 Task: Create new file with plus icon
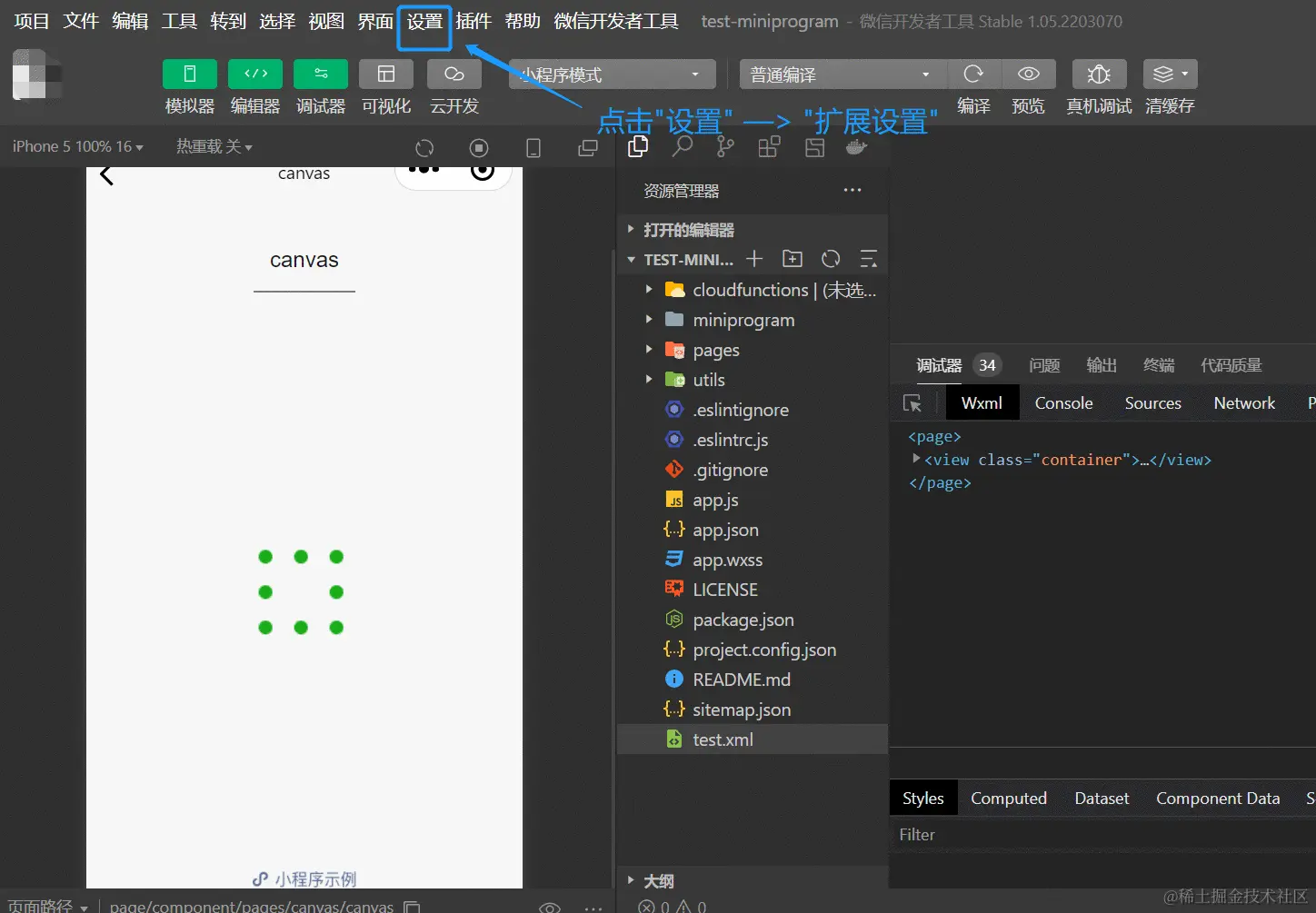[754, 259]
